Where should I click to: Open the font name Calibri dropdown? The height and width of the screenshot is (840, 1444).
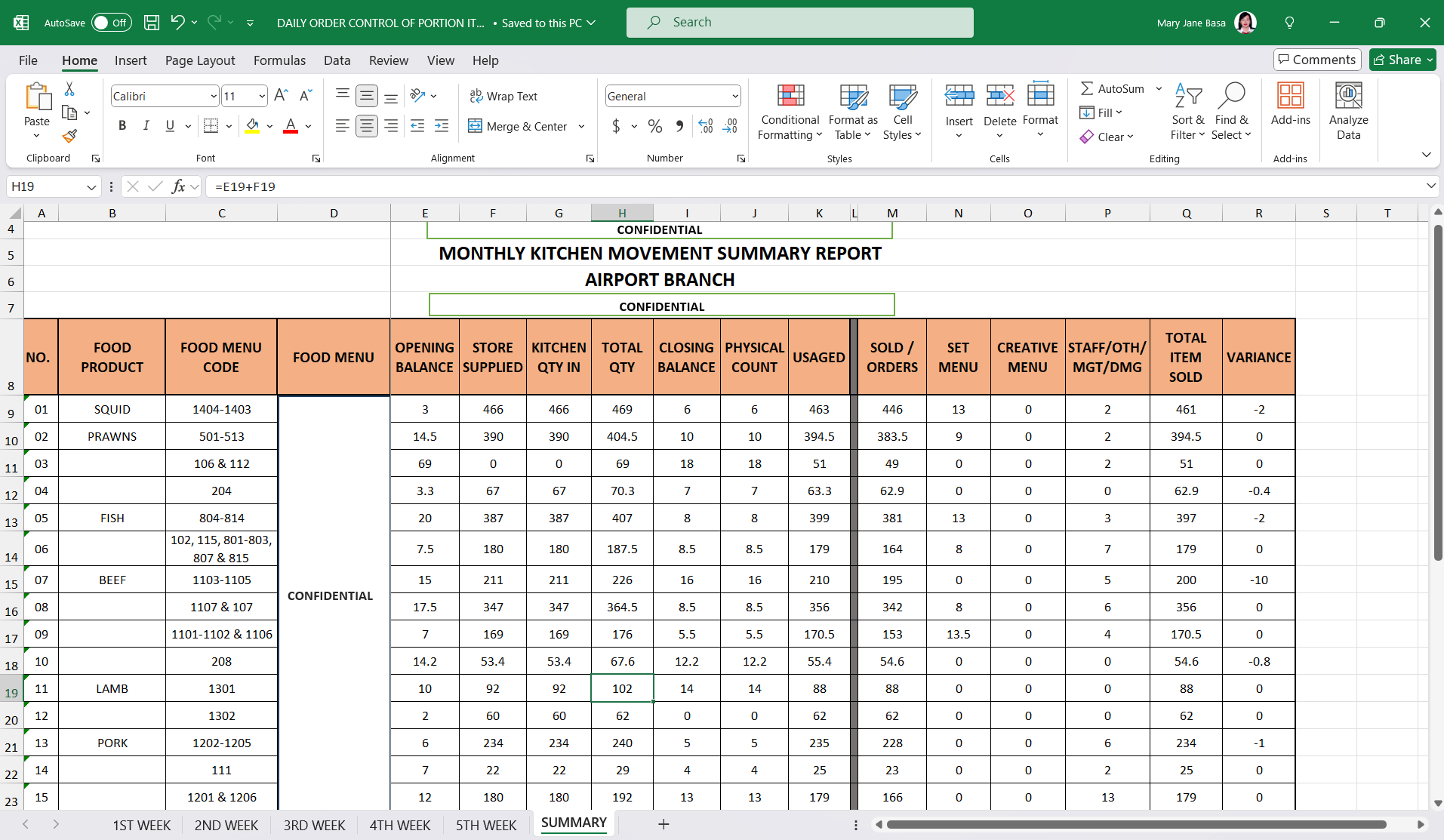(214, 96)
